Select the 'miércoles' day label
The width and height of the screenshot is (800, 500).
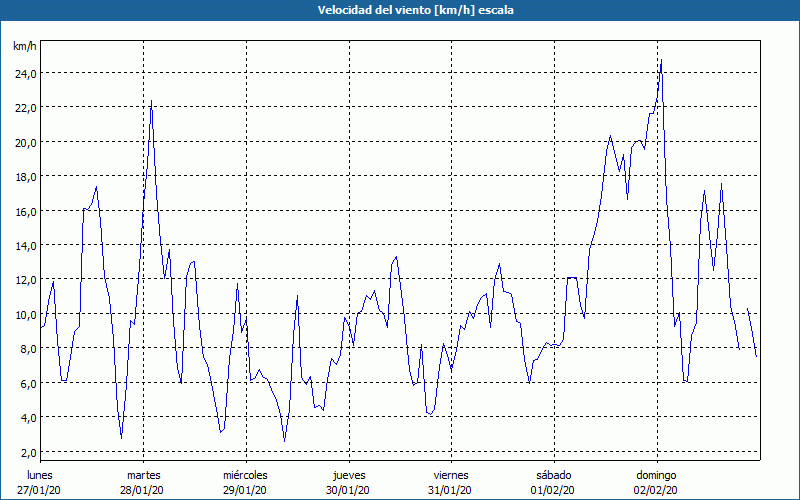pos(245,475)
